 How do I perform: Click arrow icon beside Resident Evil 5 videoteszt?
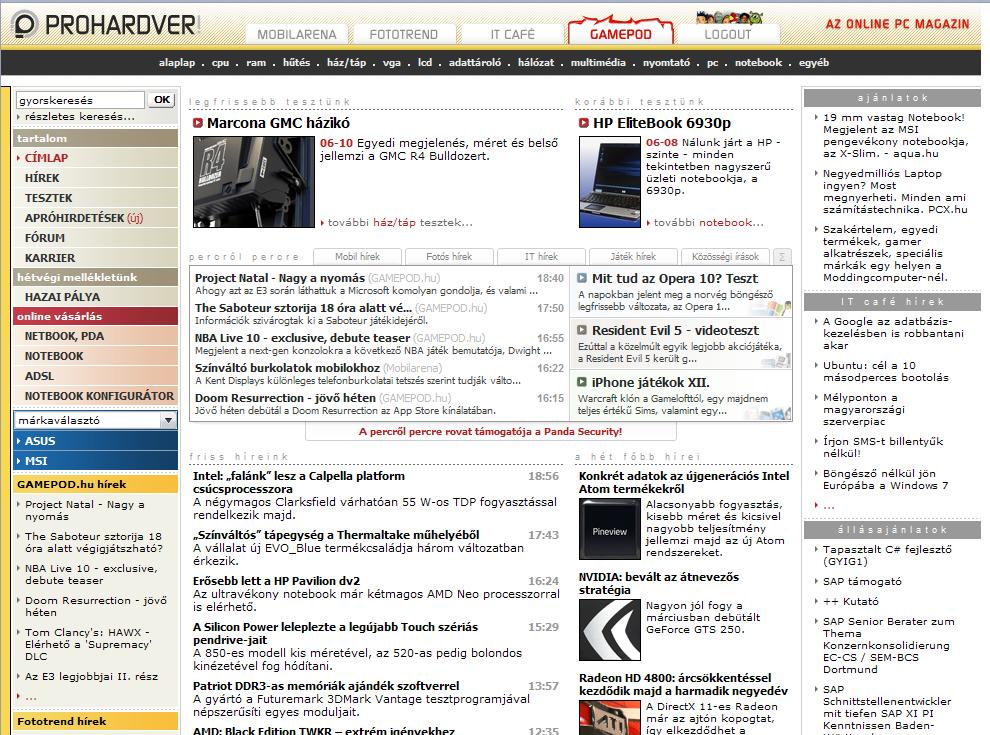tap(581, 330)
